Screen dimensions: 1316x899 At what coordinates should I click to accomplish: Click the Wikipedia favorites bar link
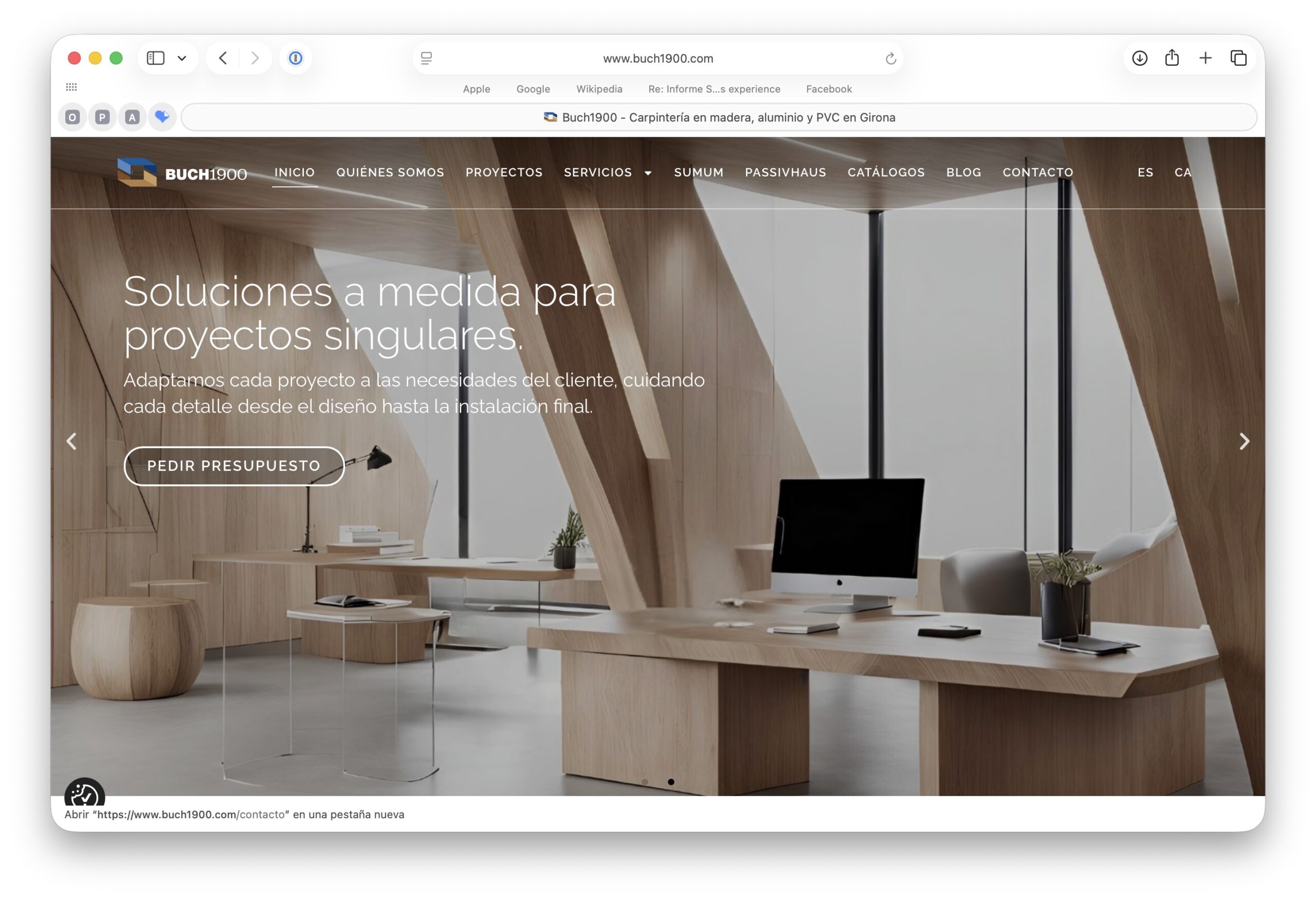[x=599, y=89]
